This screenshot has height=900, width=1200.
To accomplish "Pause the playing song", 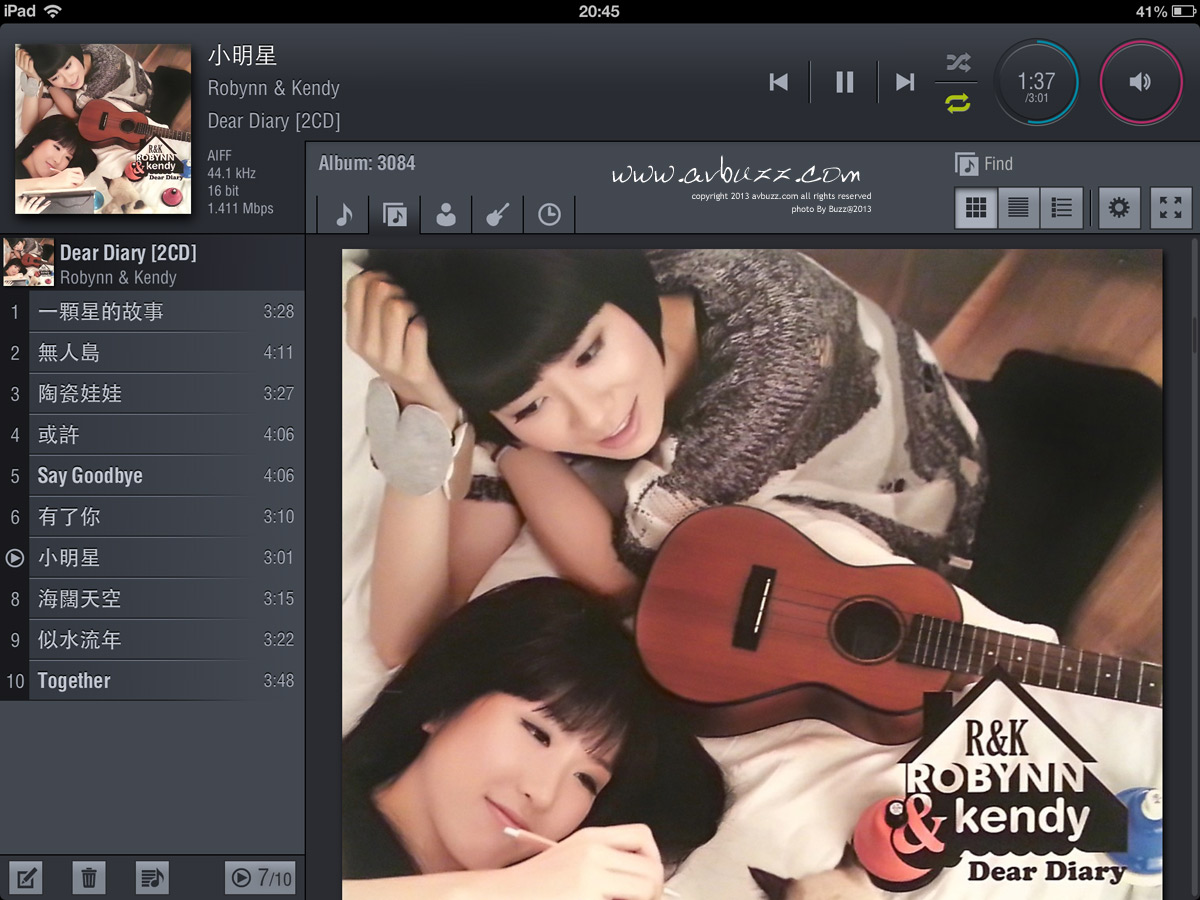I will tap(845, 82).
